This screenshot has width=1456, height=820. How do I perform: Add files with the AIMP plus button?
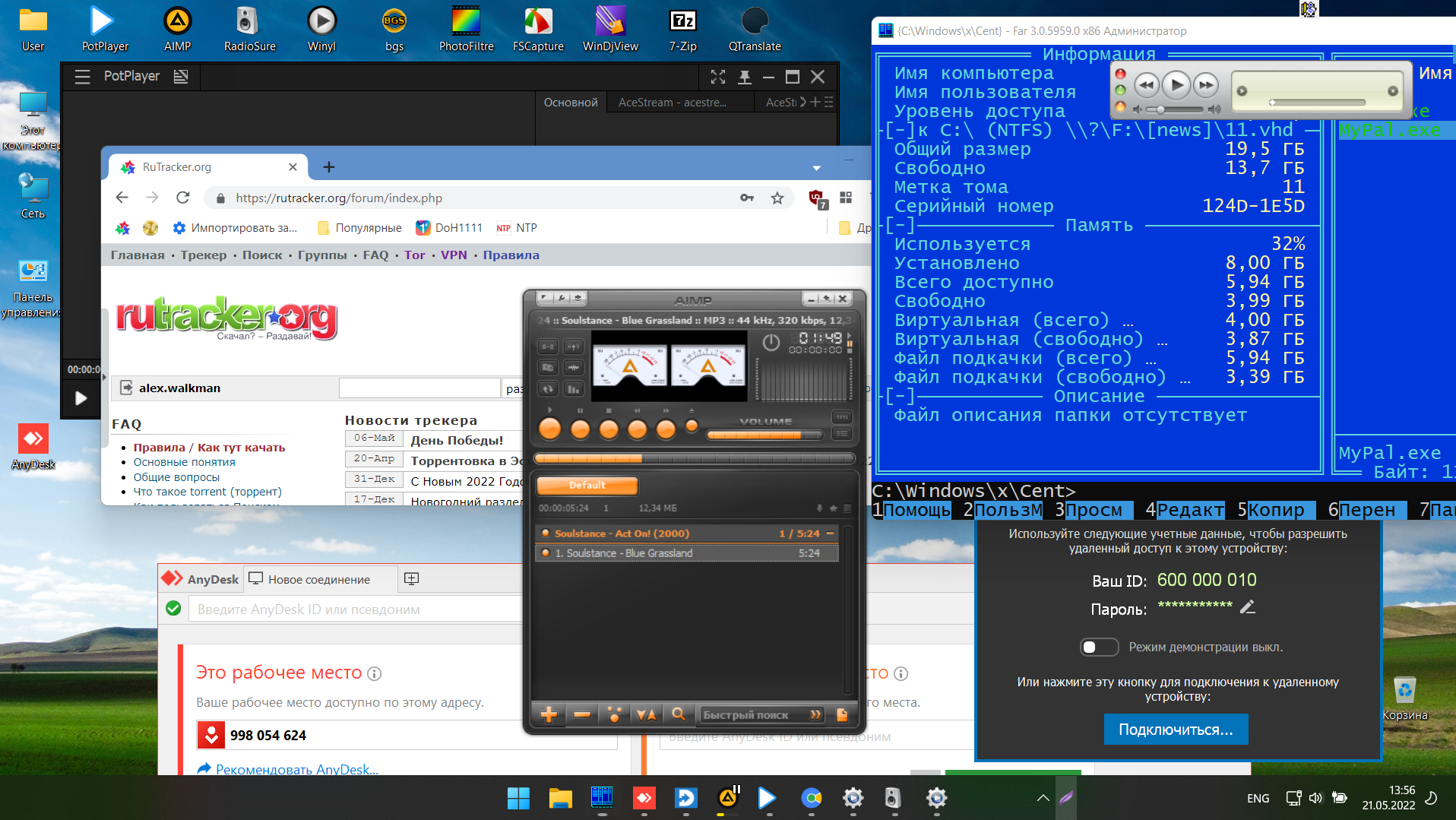click(x=549, y=714)
